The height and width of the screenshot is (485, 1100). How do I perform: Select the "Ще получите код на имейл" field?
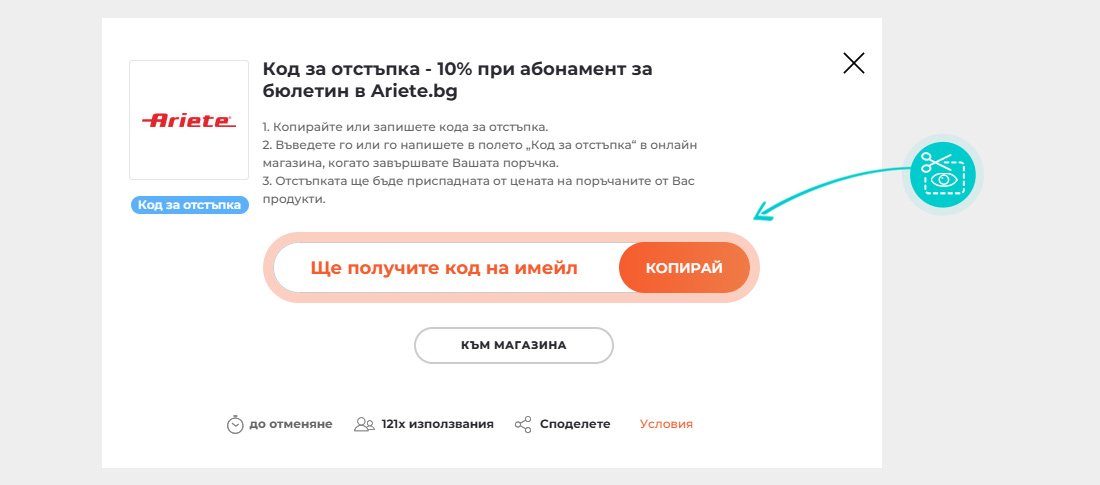[x=444, y=268]
